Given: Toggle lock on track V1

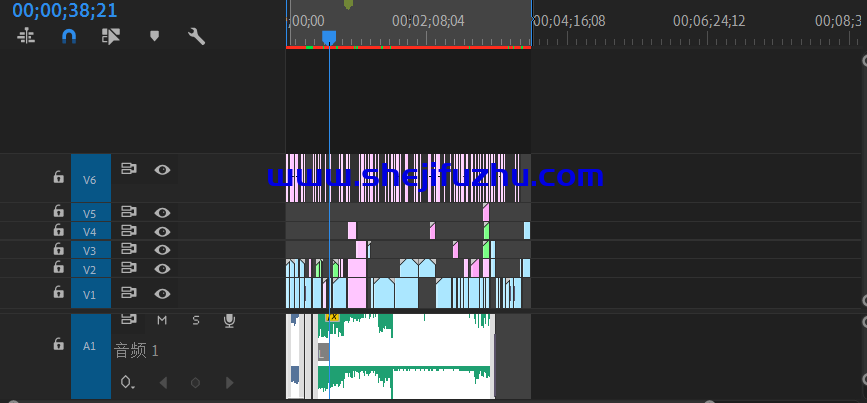Looking at the screenshot, I should (x=58, y=292).
